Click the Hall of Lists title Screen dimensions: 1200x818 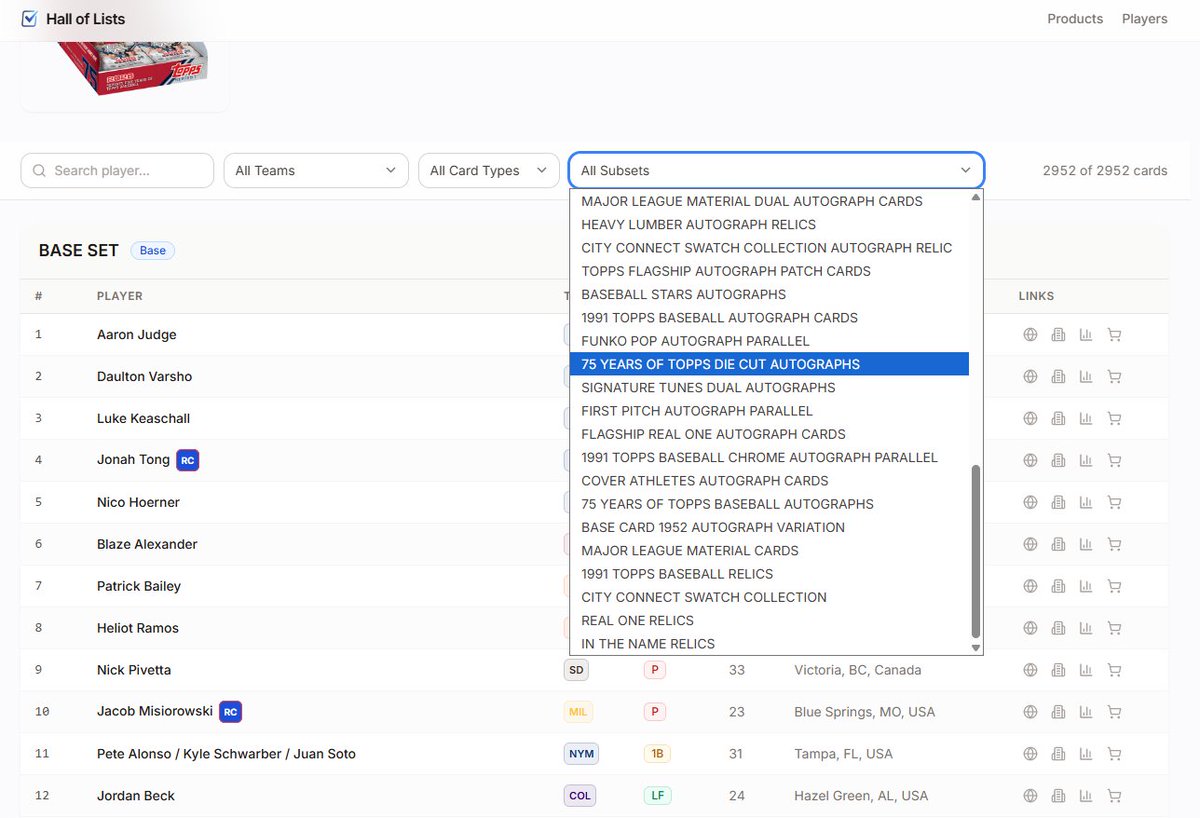click(86, 19)
